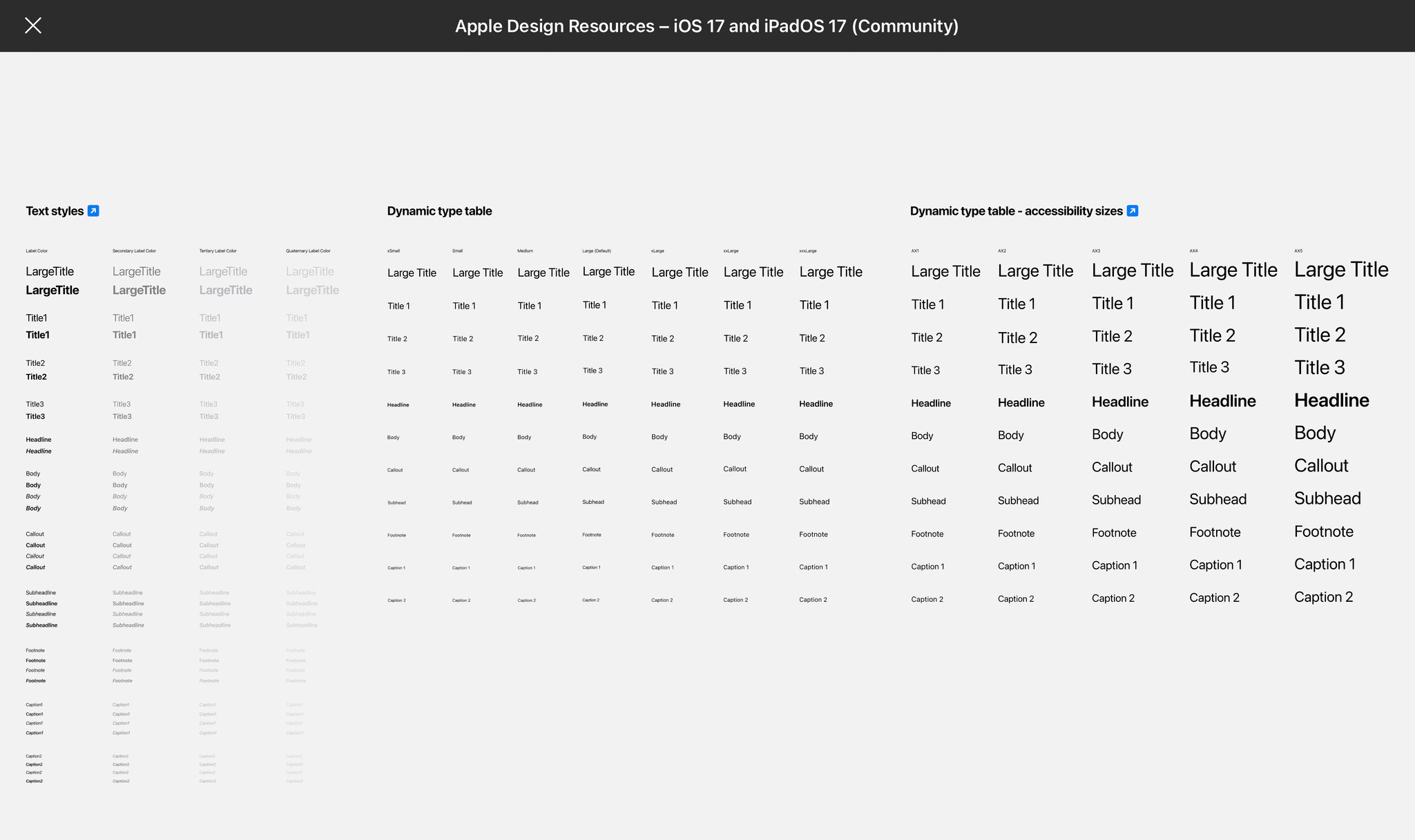Click Body in the Small column
Viewport: 1415px width, 840px height.
tap(459, 438)
